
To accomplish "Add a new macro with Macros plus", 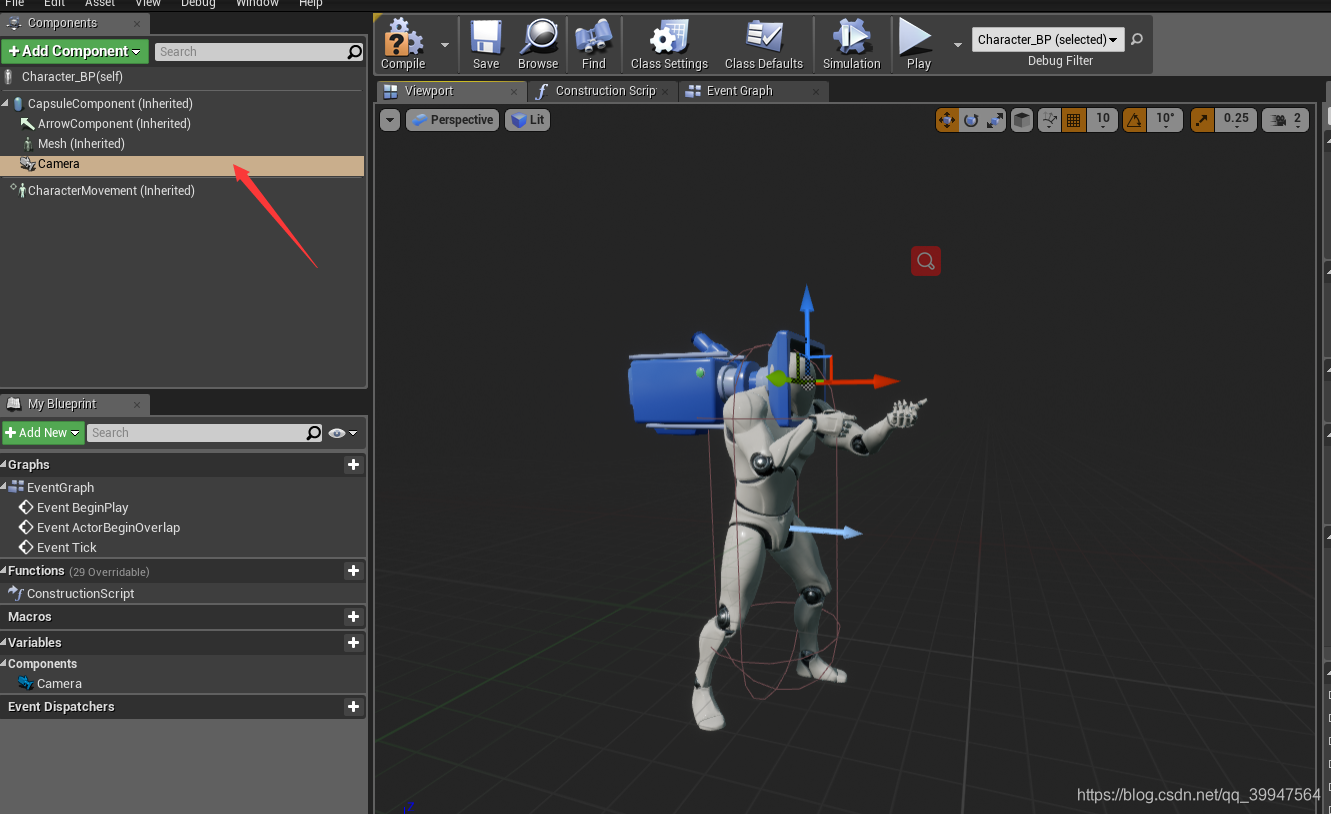I will (353, 616).
